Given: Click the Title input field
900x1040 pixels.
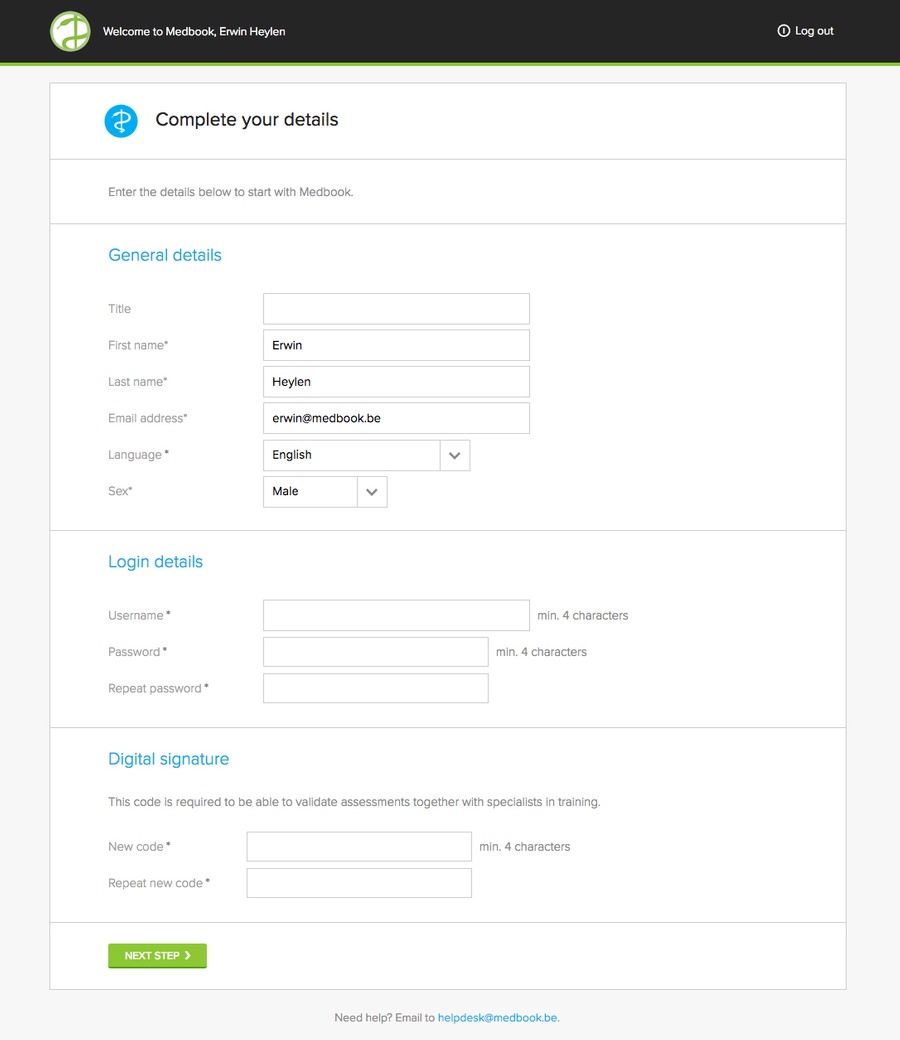Looking at the screenshot, I should pos(396,308).
